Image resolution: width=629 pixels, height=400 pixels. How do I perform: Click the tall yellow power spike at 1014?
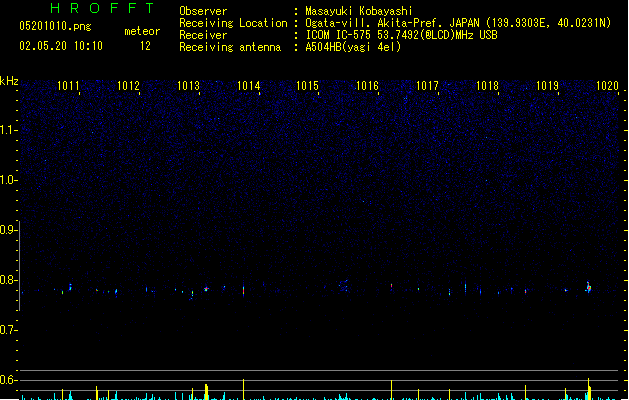tap(243, 389)
